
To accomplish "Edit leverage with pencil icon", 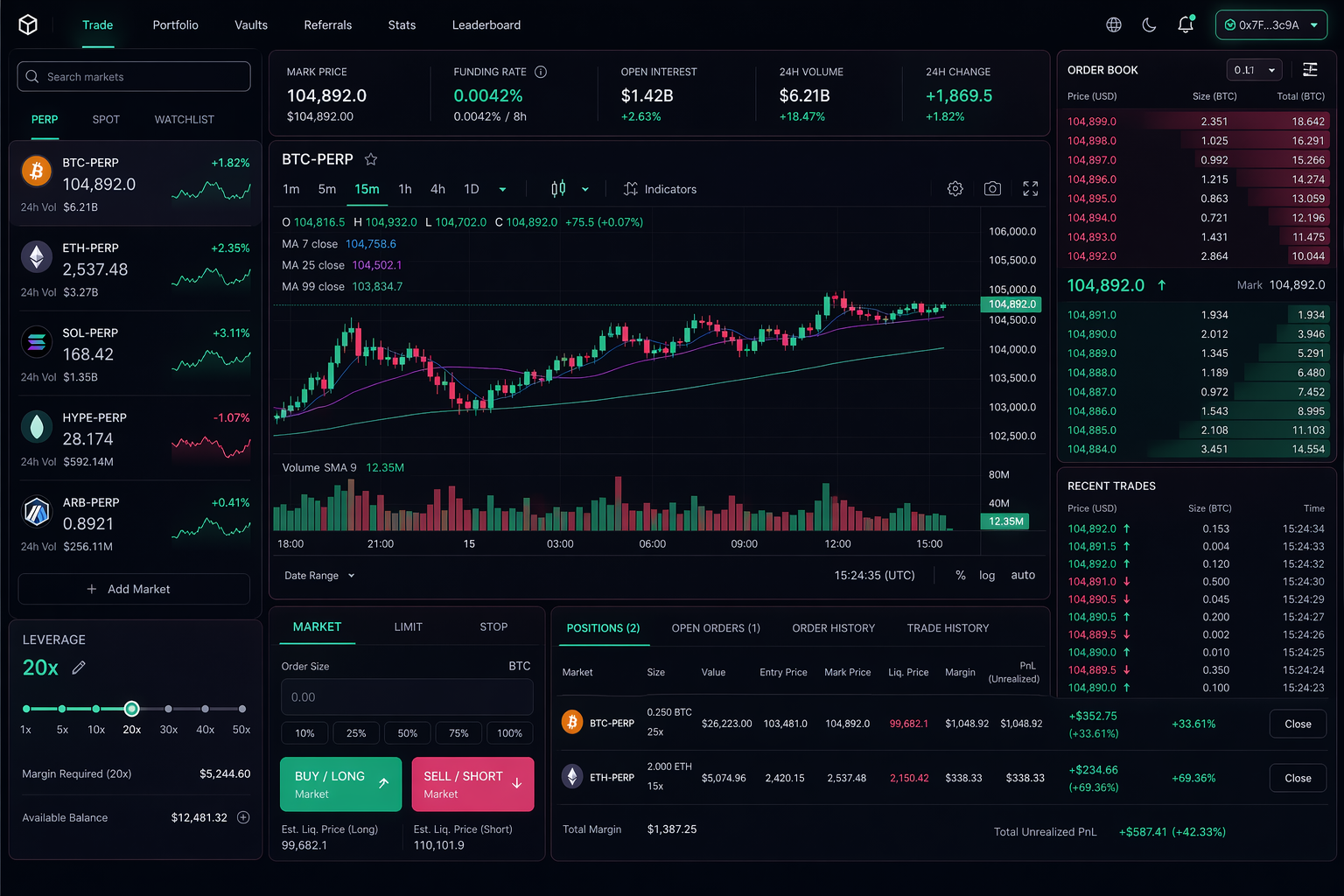I will [x=79, y=668].
